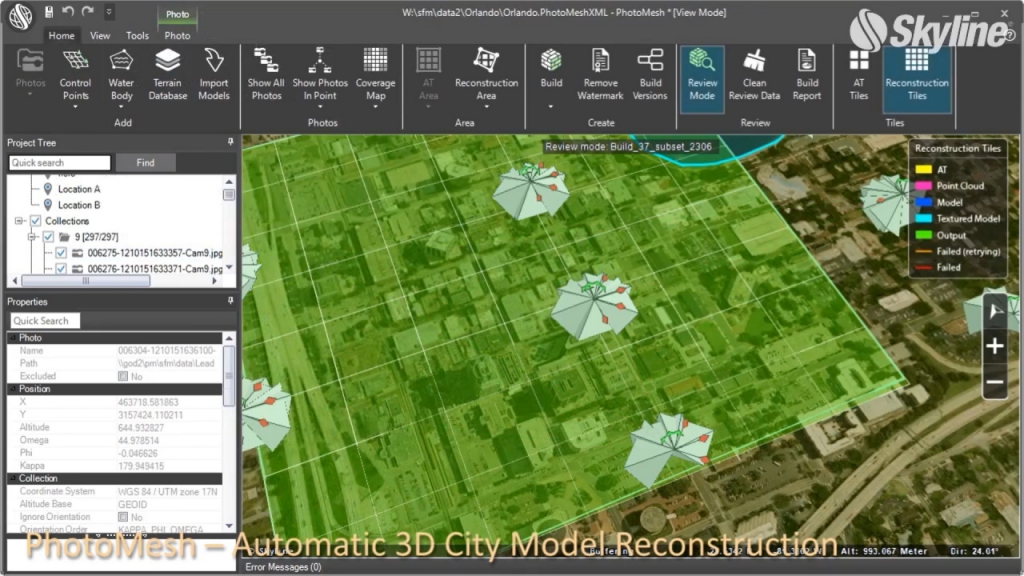Open the Control Points dropdown arrow
1024x576 pixels.
75,106
